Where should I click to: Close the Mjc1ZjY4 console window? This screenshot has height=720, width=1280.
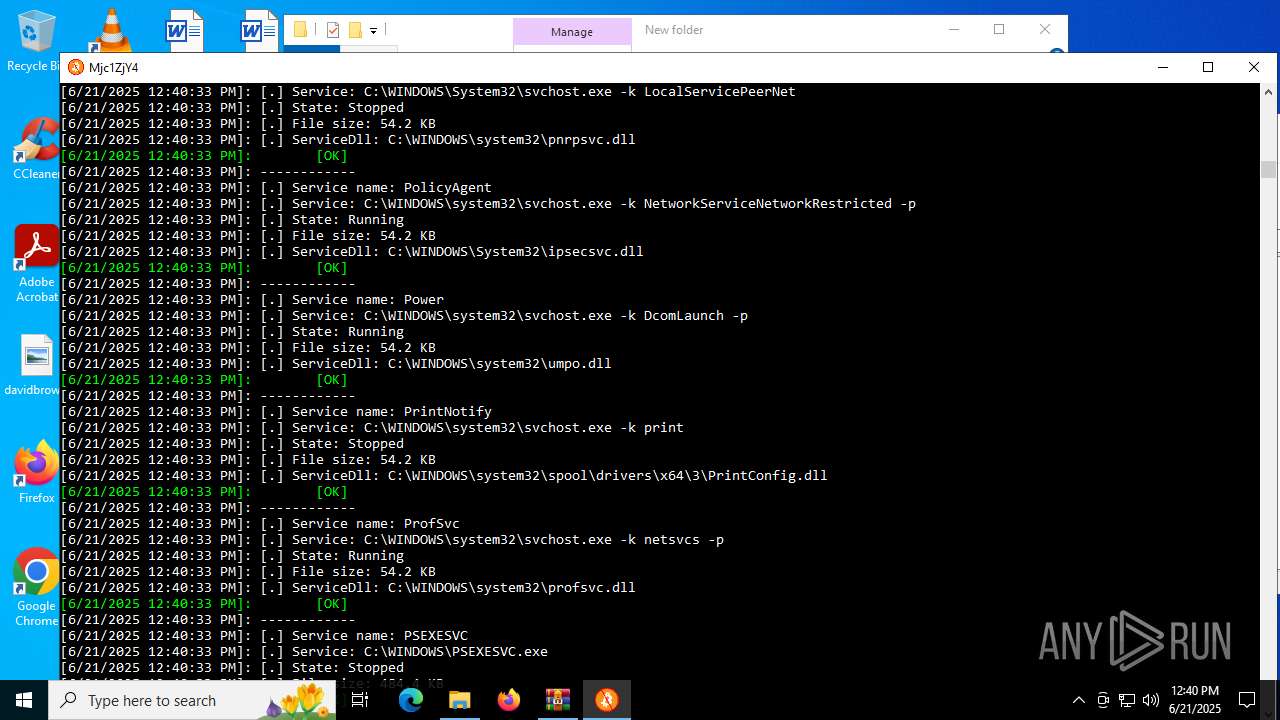point(1254,67)
